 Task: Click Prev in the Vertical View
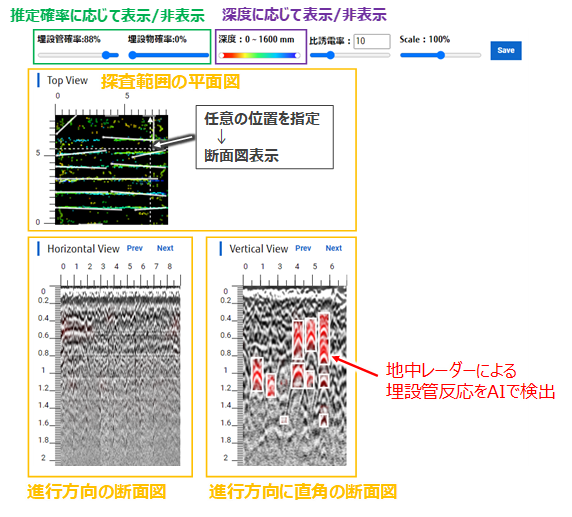[303, 248]
